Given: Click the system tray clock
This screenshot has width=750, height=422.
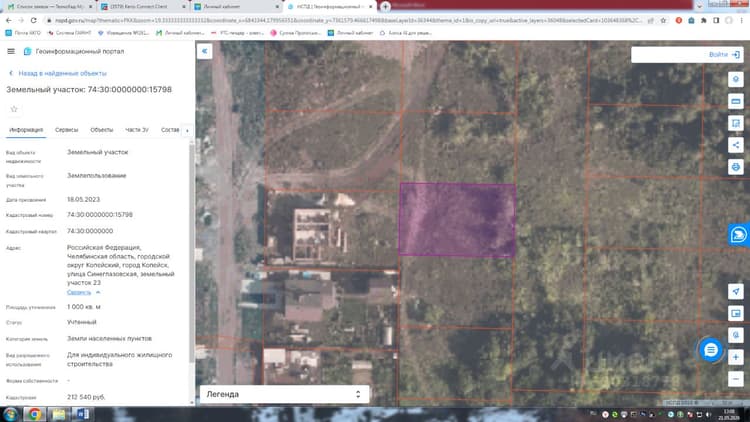Looking at the screenshot, I should (x=729, y=414).
